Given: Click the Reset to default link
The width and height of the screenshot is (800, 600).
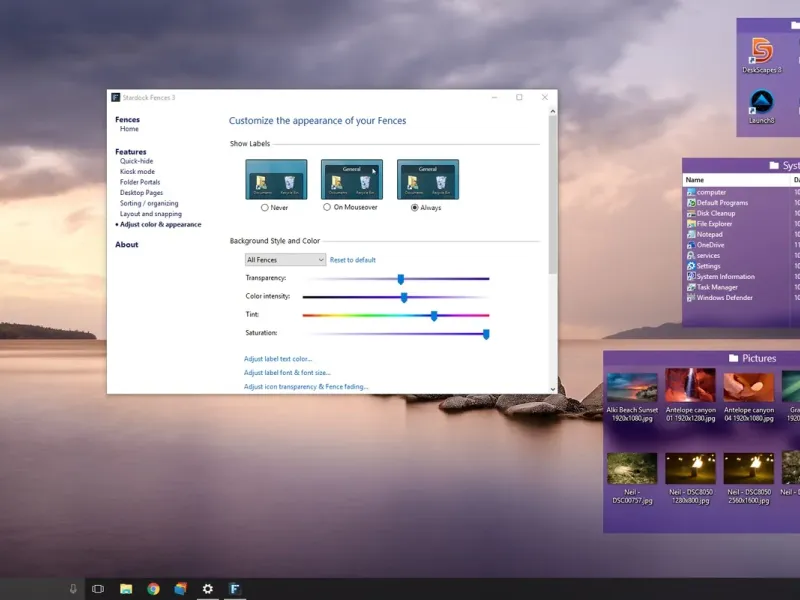Looking at the screenshot, I should pyautogui.click(x=353, y=260).
